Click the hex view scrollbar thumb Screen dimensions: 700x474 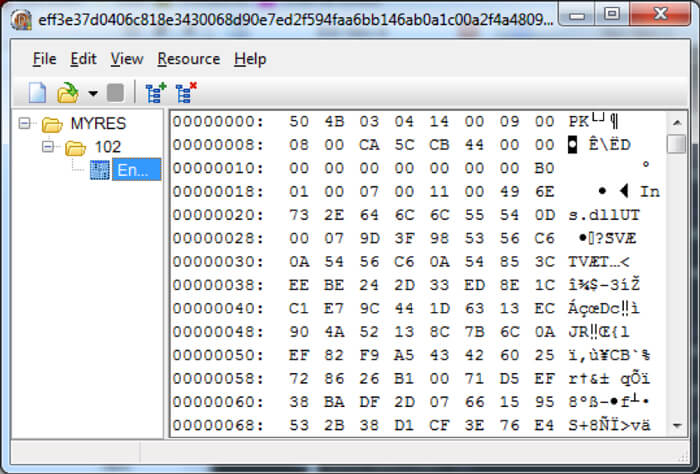pos(677,144)
